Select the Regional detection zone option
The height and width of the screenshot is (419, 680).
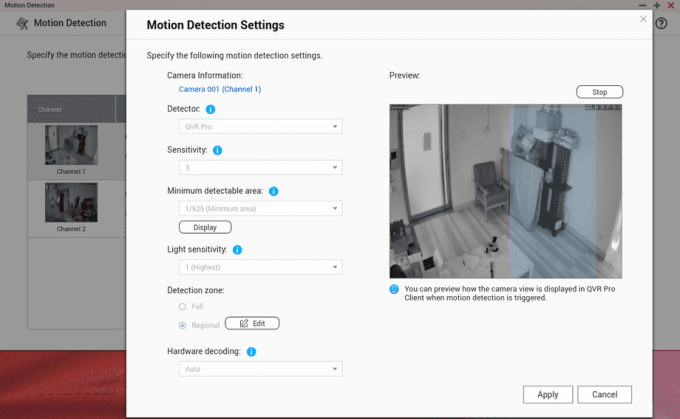coord(182,324)
